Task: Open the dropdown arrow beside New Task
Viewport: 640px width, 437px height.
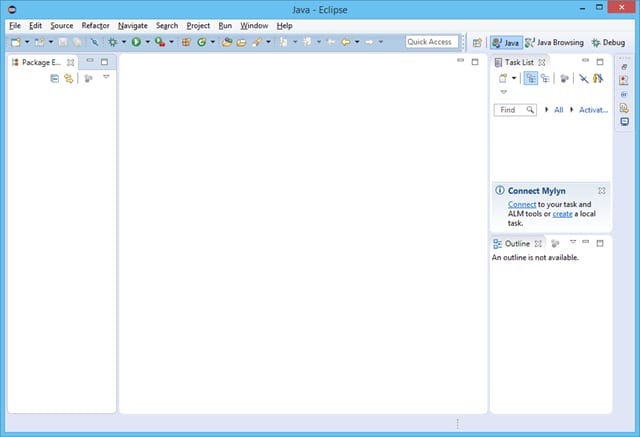Action: coord(514,78)
